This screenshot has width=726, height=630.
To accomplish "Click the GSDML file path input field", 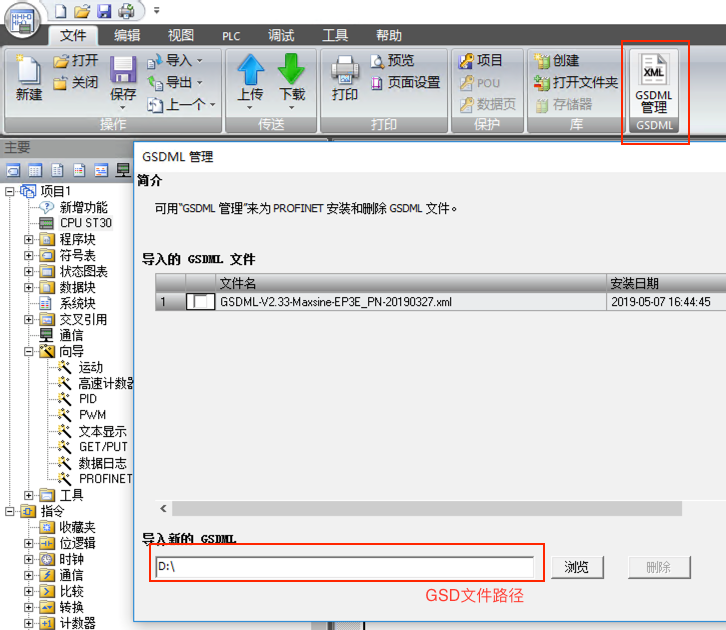I will 345,568.
